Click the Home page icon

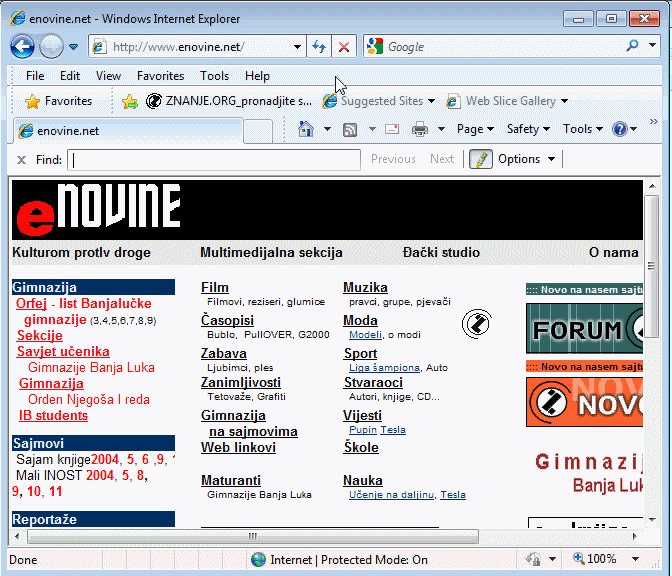click(x=307, y=129)
